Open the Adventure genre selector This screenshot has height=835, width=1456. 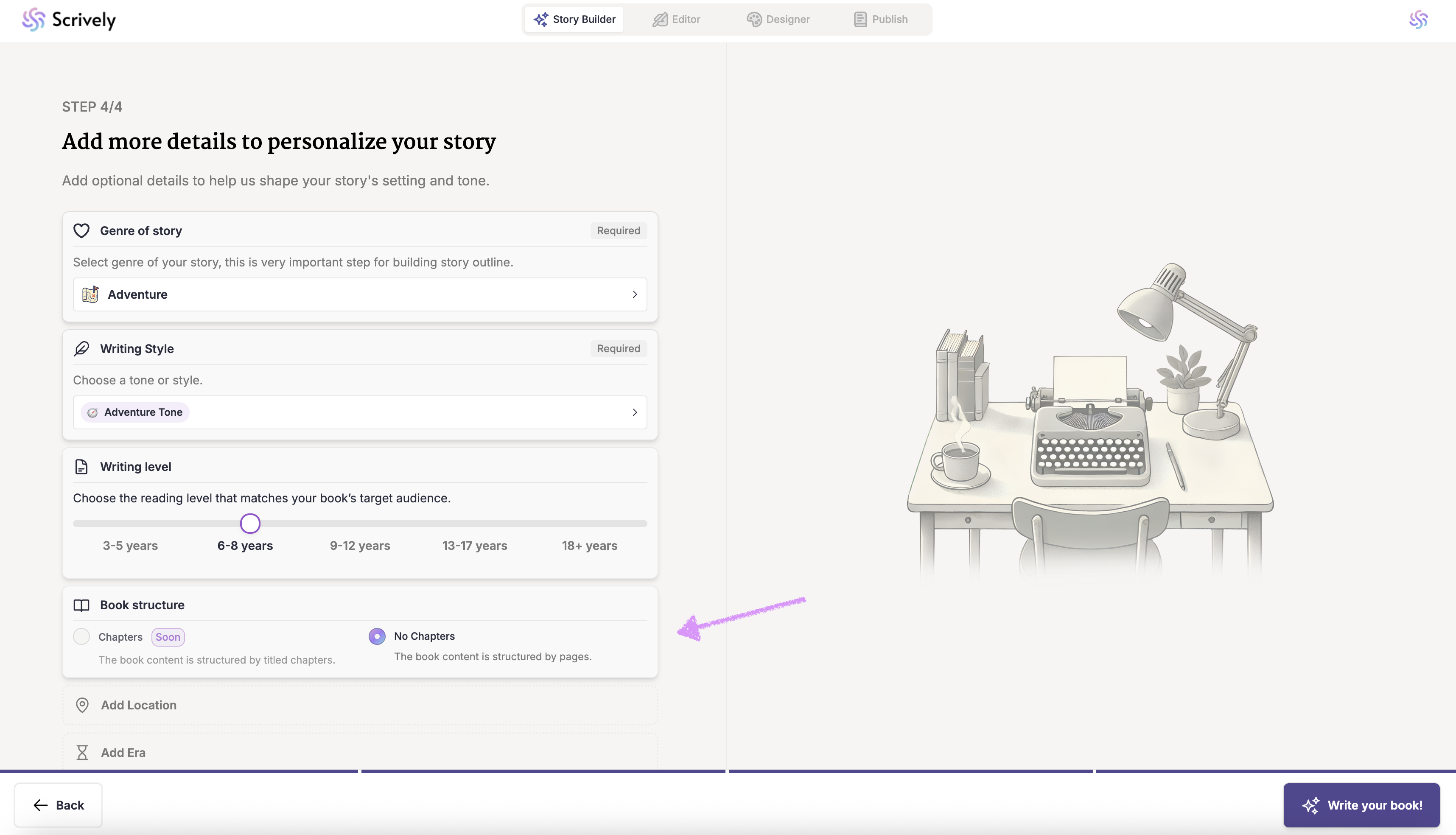pos(360,294)
